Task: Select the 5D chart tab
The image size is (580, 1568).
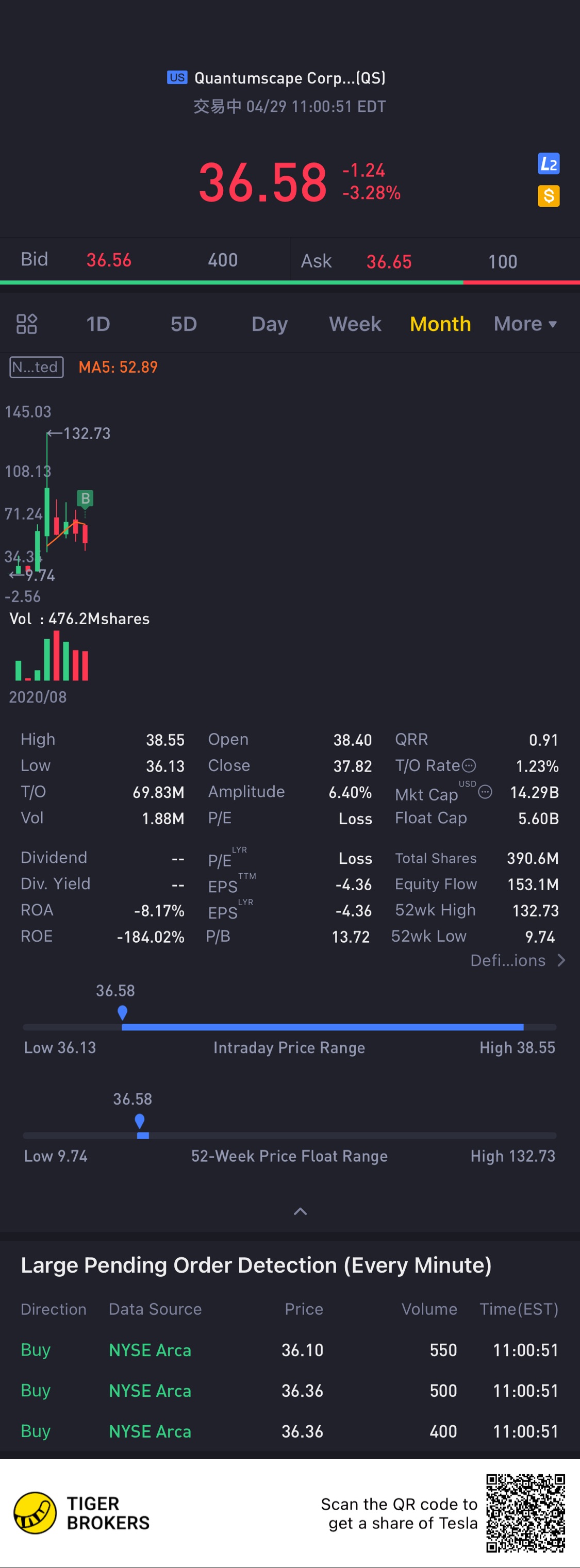Action: pyautogui.click(x=183, y=324)
